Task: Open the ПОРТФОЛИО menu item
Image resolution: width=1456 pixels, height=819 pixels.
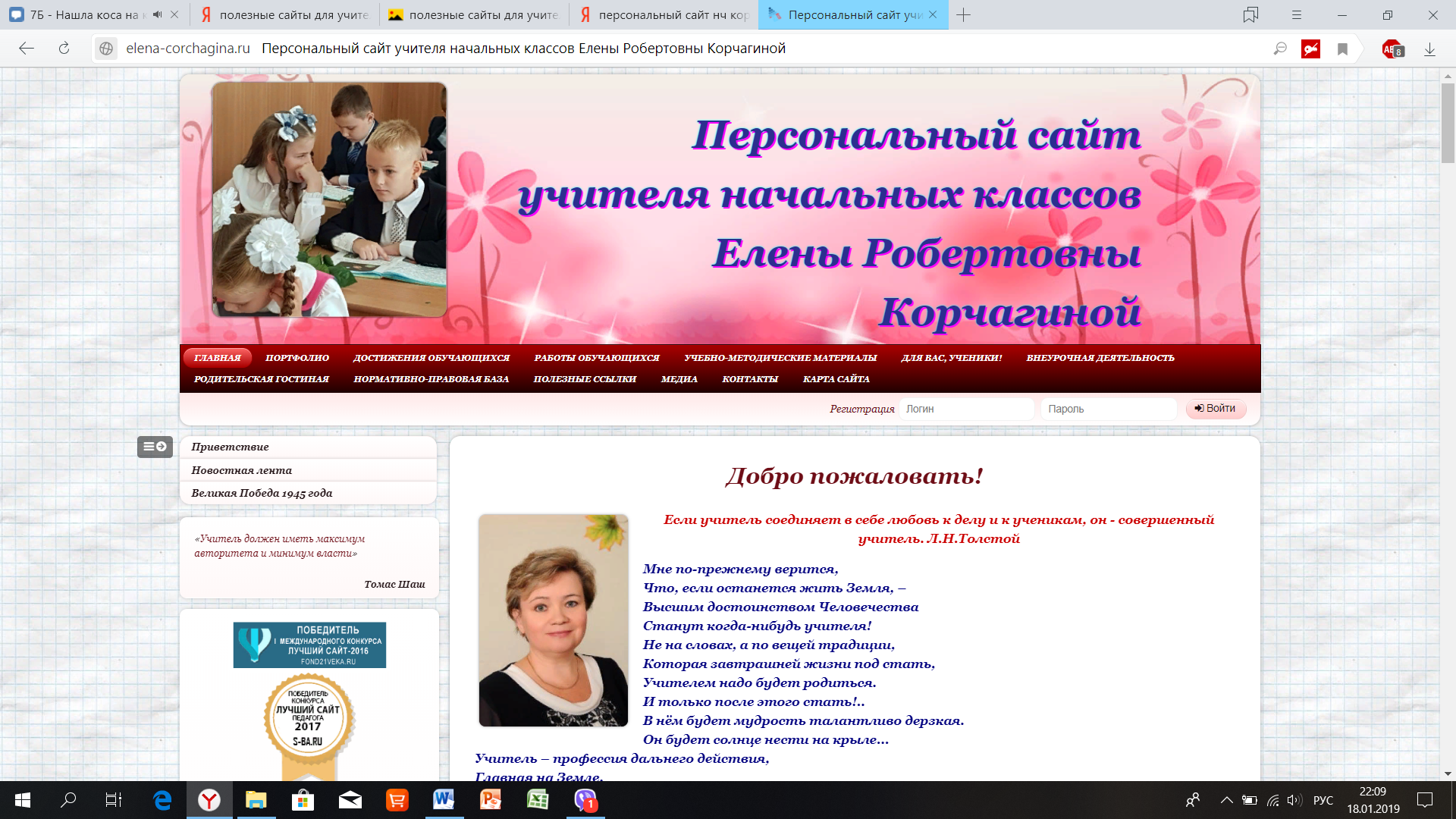Action: pos(297,358)
